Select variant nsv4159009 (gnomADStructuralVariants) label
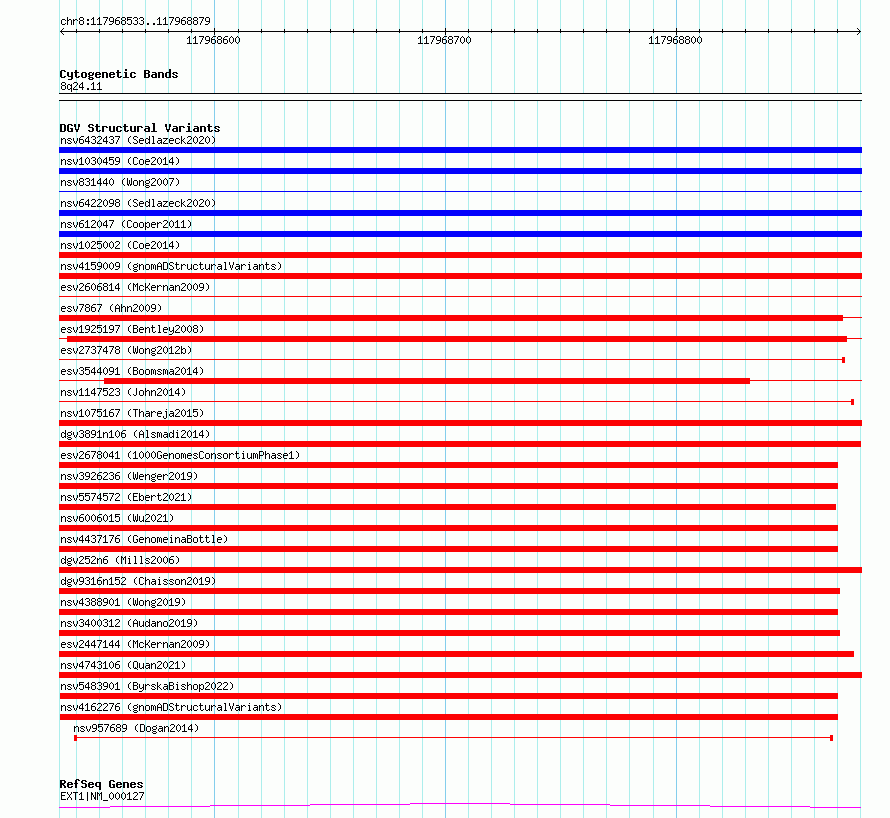This screenshot has width=890, height=818. 171,266
